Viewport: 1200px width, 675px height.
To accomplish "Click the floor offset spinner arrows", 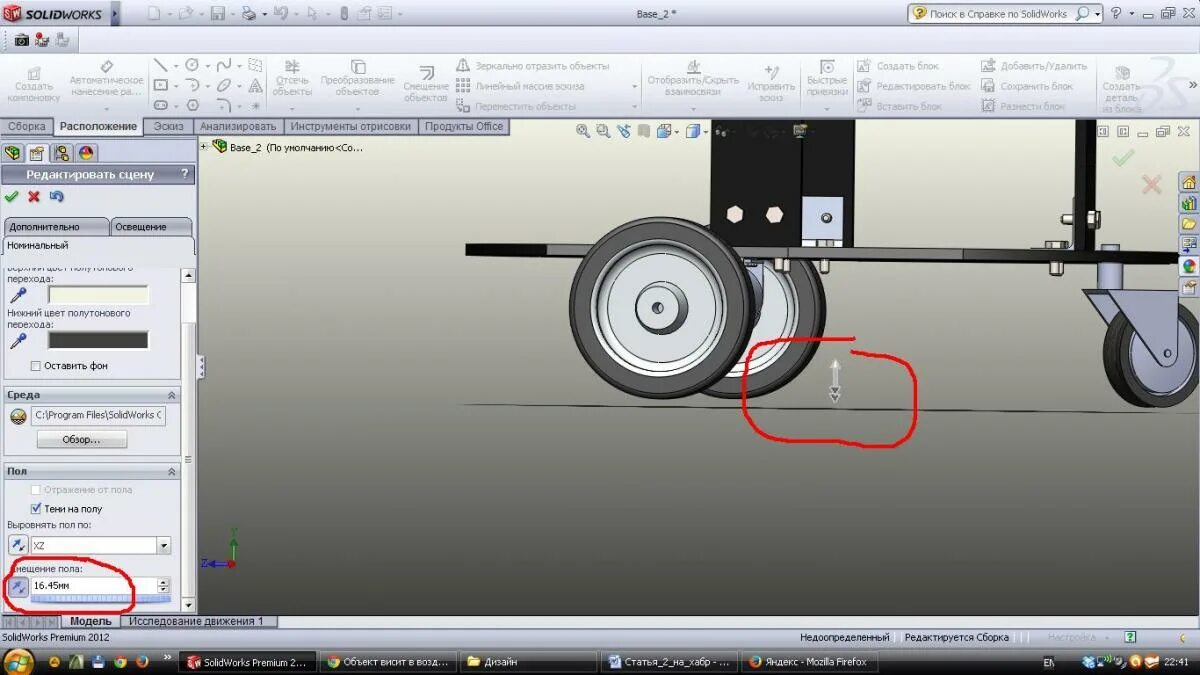I will [x=164, y=586].
